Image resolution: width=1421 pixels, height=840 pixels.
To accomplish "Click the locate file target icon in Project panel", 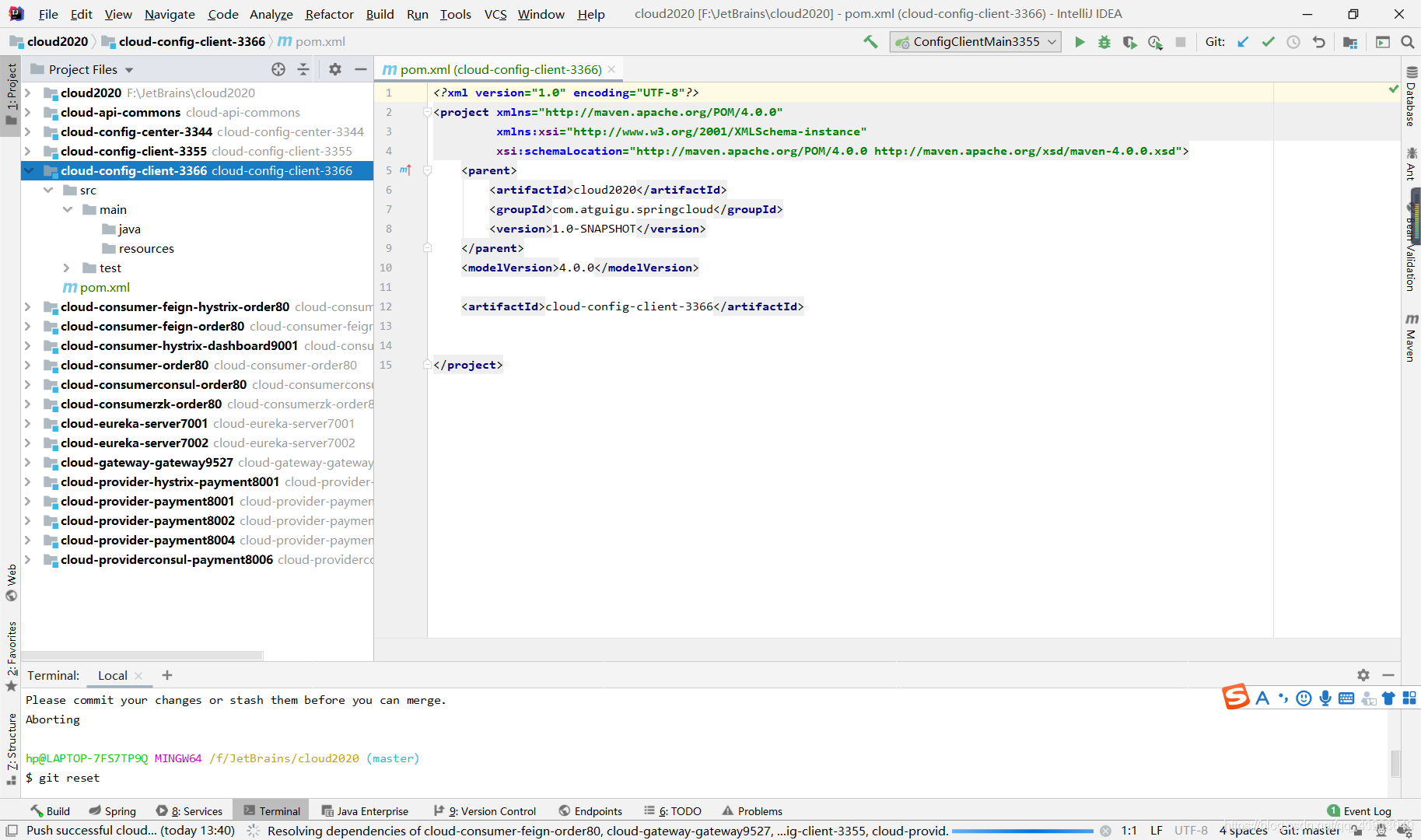I will click(x=278, y=69).
